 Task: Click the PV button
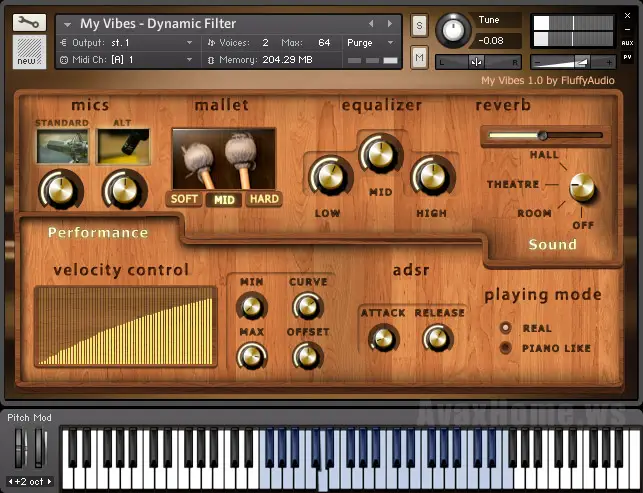click(627, 57)
